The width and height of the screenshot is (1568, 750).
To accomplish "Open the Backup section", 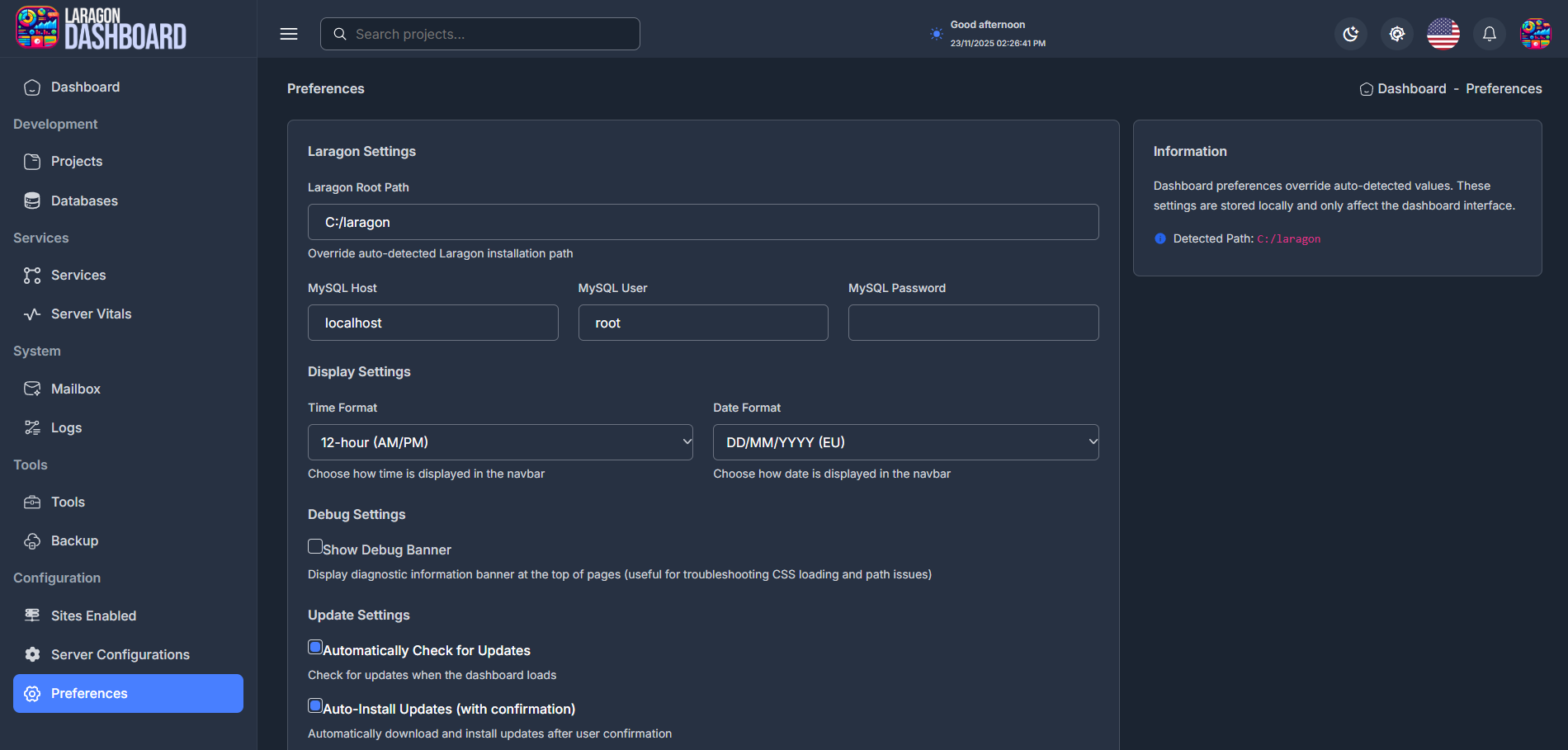I will pyautogui.click(x=73, y=540).
